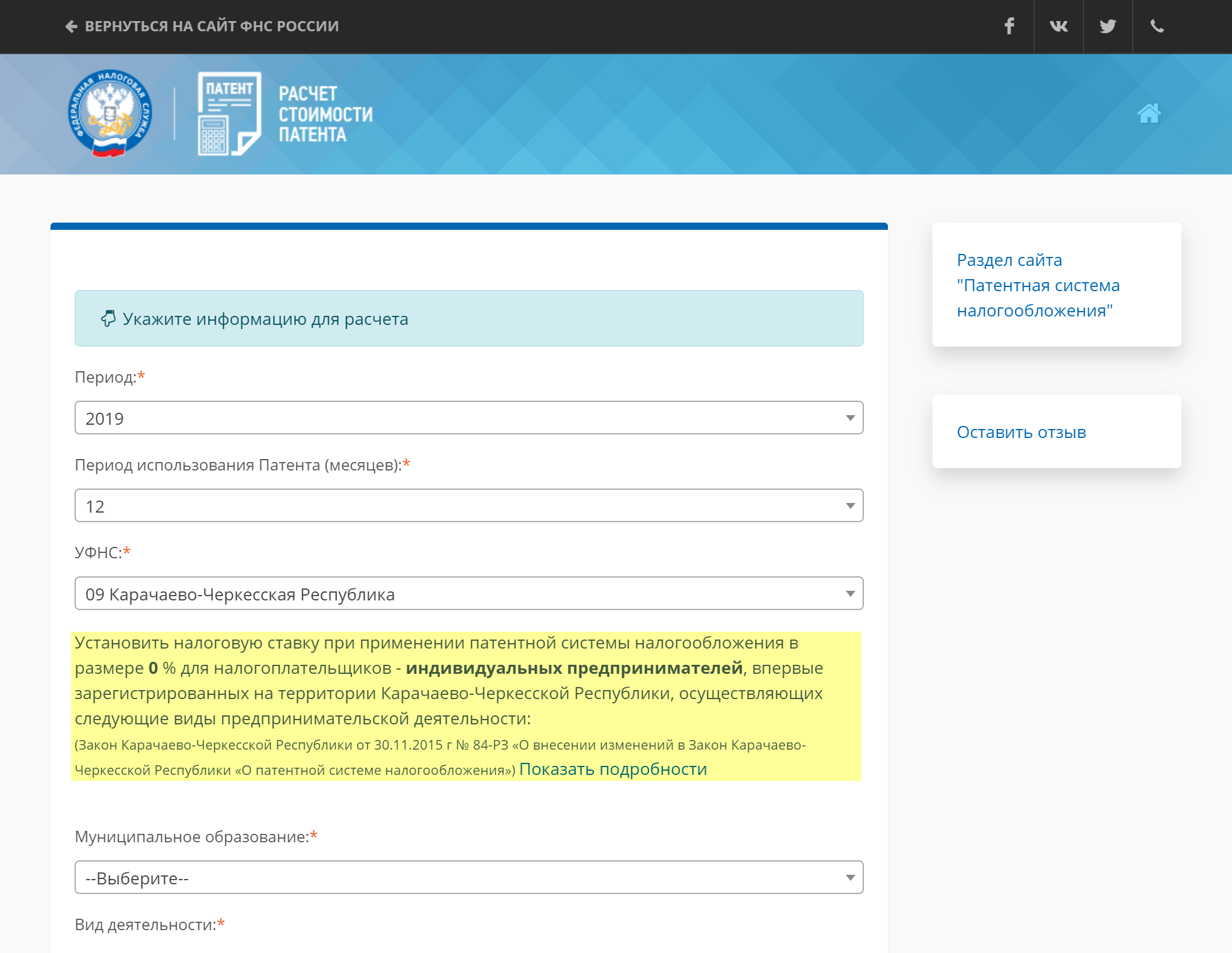Open the Период year dropdown showing 2019
Viewport: 1232px width, 953px height.
coord(469,418)
